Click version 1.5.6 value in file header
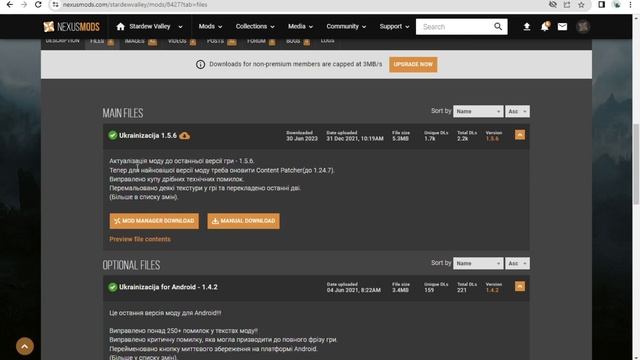The width and height of the screenshot is (640, 360). pos(492,139)
